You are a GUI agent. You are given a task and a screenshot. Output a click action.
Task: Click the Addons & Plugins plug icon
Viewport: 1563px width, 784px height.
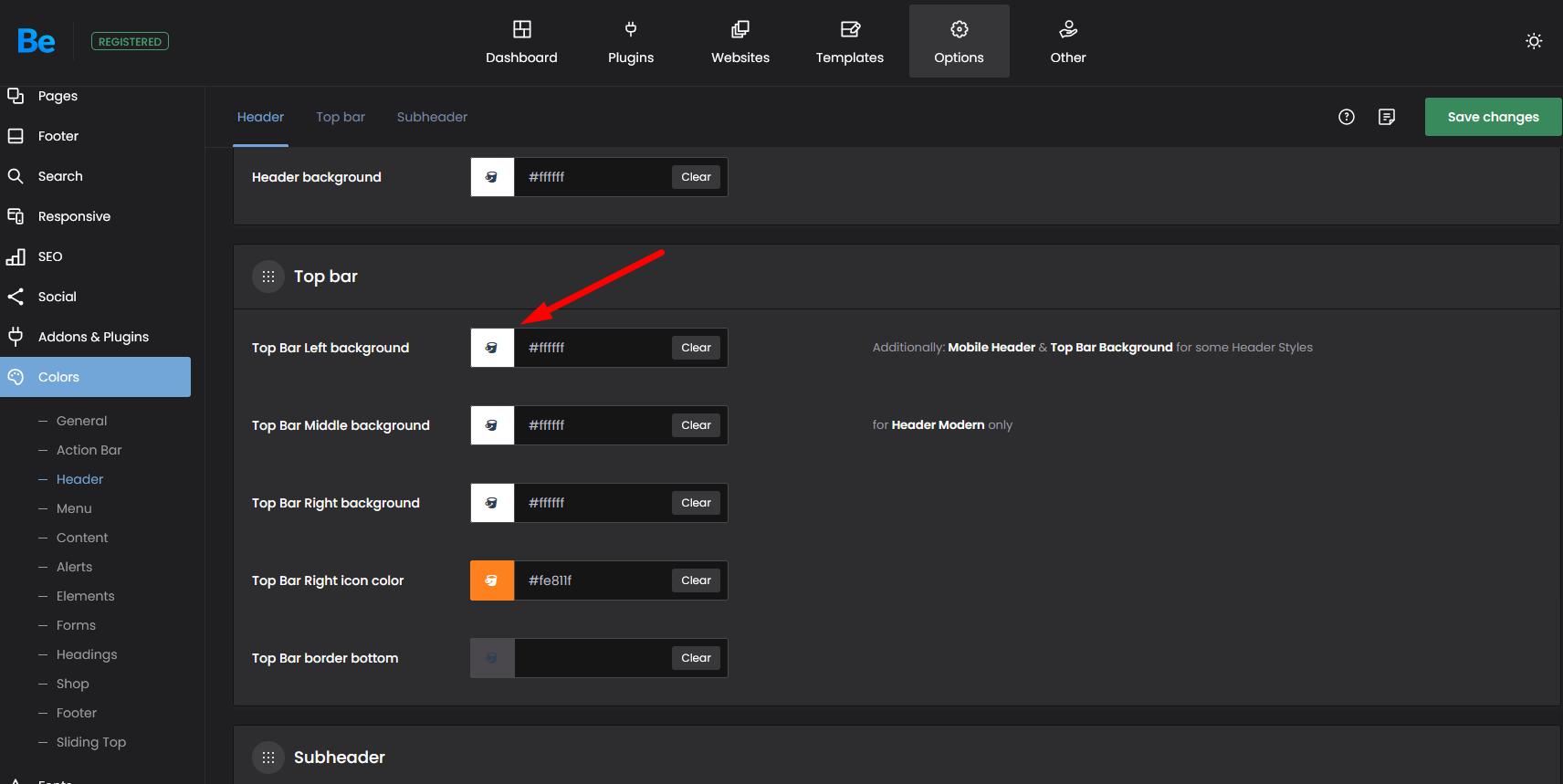point(16,337)
